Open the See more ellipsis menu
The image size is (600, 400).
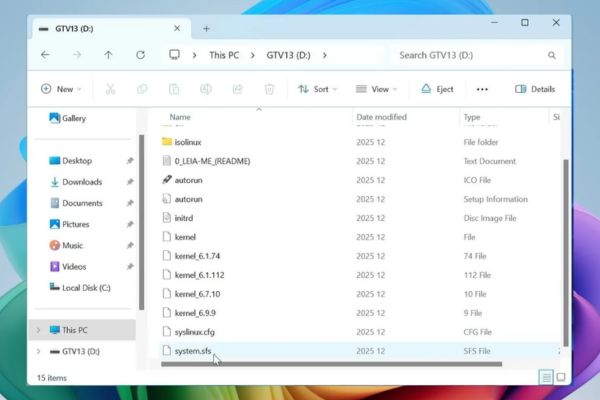pyautogui.click(x=482, y=89)
